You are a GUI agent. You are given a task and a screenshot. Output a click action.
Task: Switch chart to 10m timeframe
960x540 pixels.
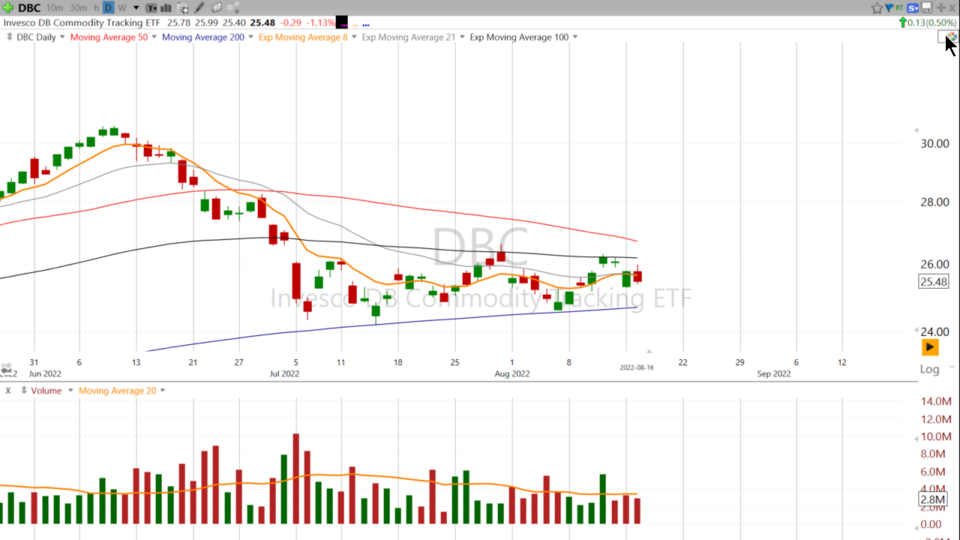pyautogui.click(x=54, y=8)
